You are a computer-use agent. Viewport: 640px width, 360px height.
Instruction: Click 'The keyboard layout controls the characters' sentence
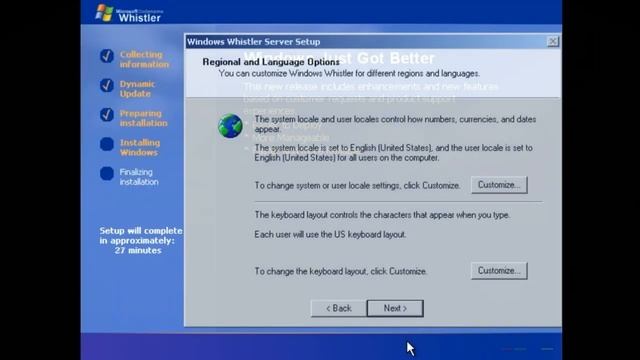coord(382,215)
